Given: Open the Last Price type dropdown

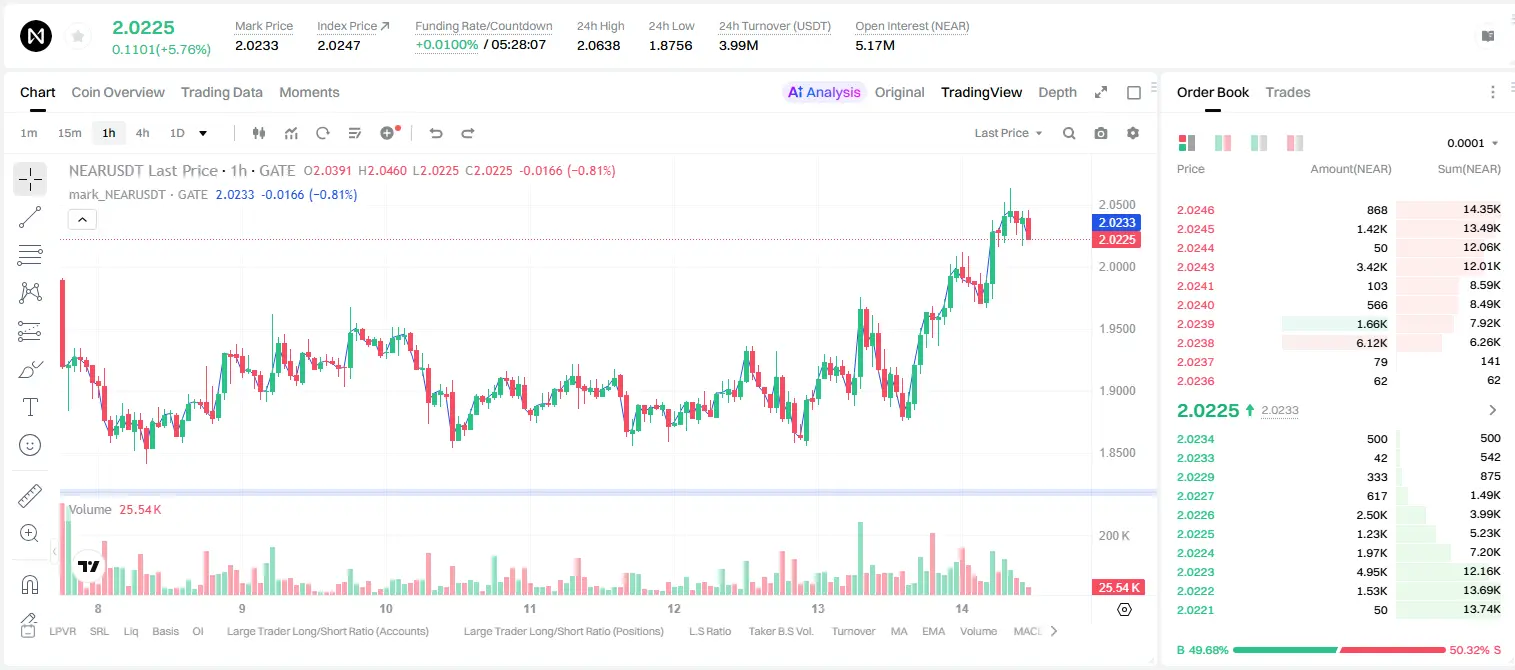Looking at the screenshot, I should point(1008,133).
